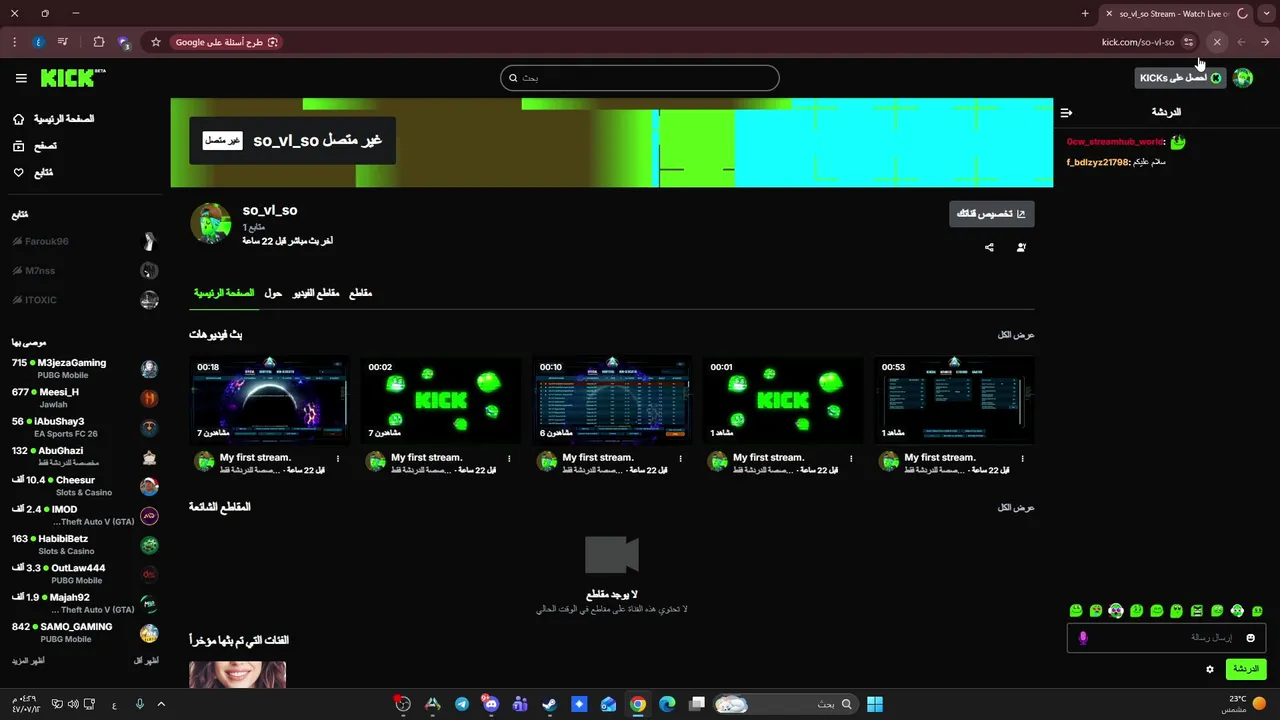Open Chrome extensions puzzle icon
The image size is (1280, 720).
pyautogui.click(x=98, y=42)
